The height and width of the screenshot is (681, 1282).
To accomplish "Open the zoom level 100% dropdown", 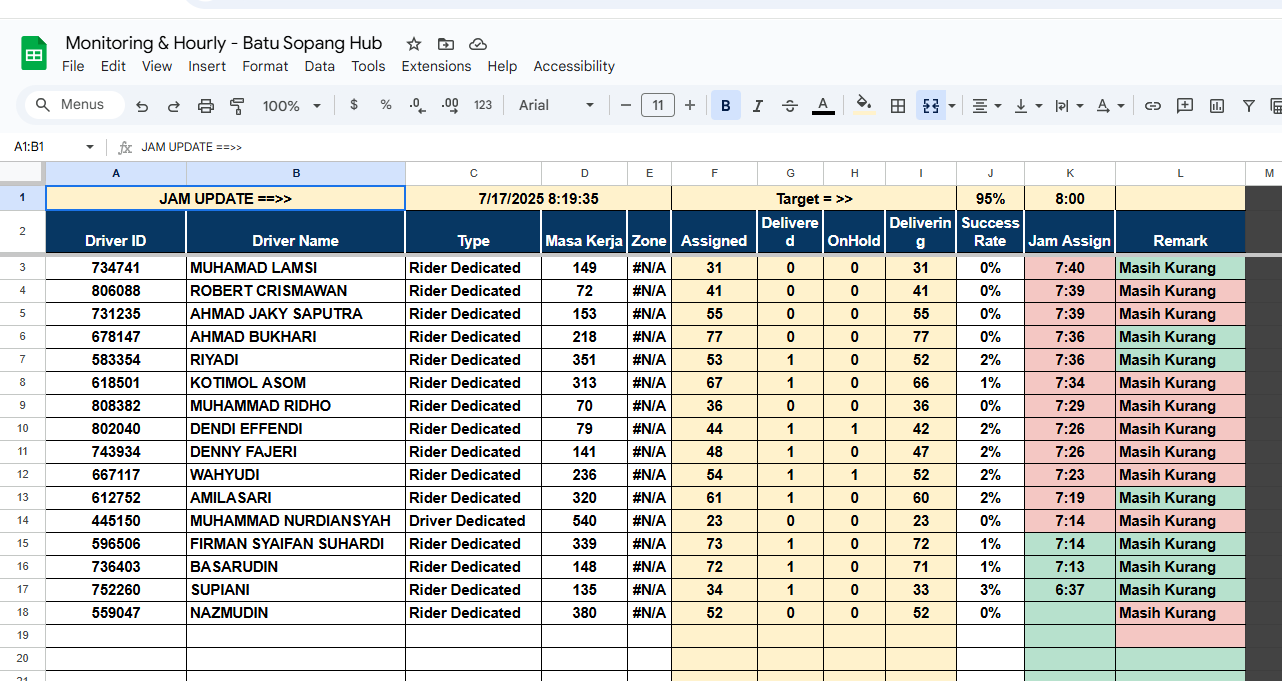I will [292, 105].
